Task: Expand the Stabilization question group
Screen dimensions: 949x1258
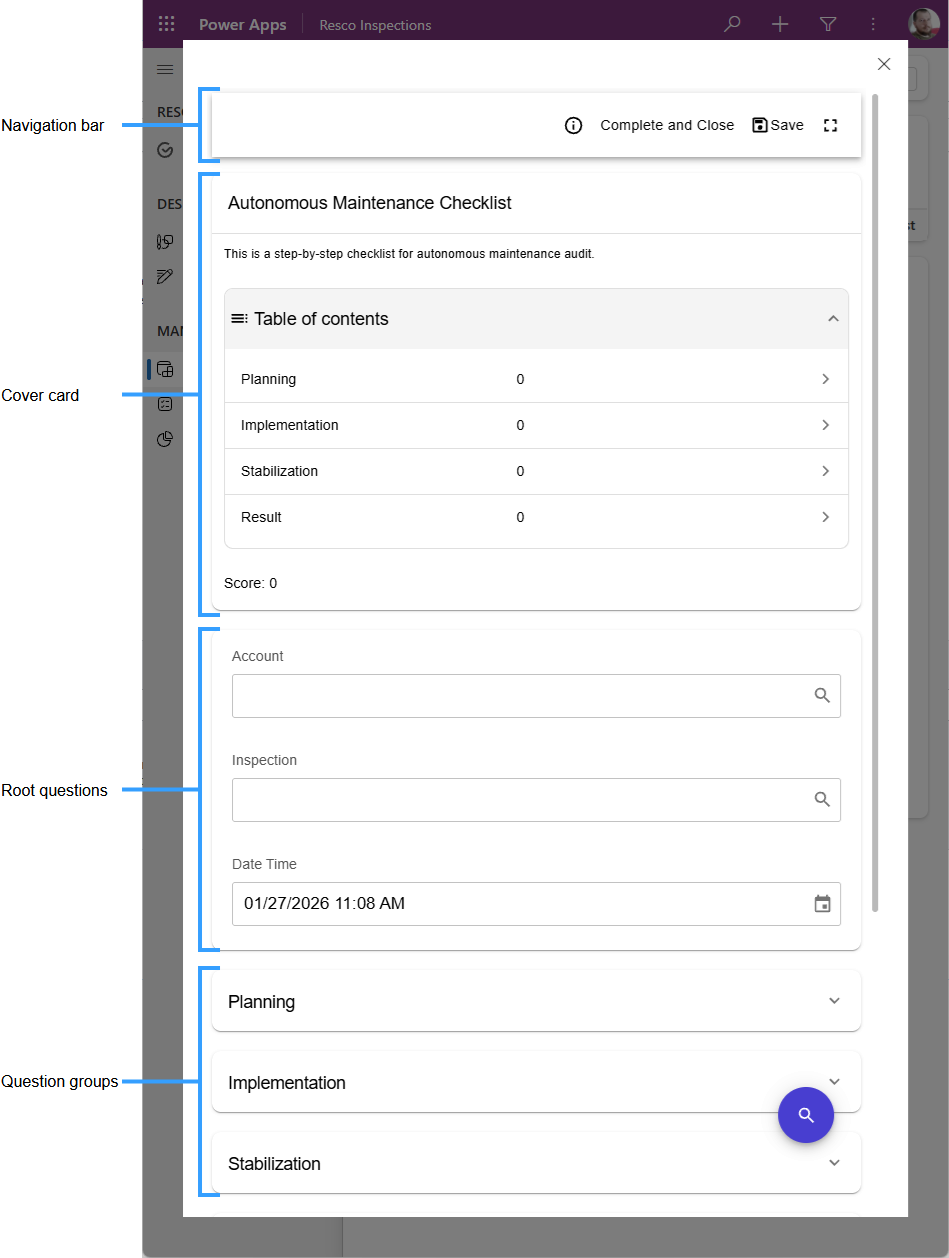Action: click(x=834, y=1163)
